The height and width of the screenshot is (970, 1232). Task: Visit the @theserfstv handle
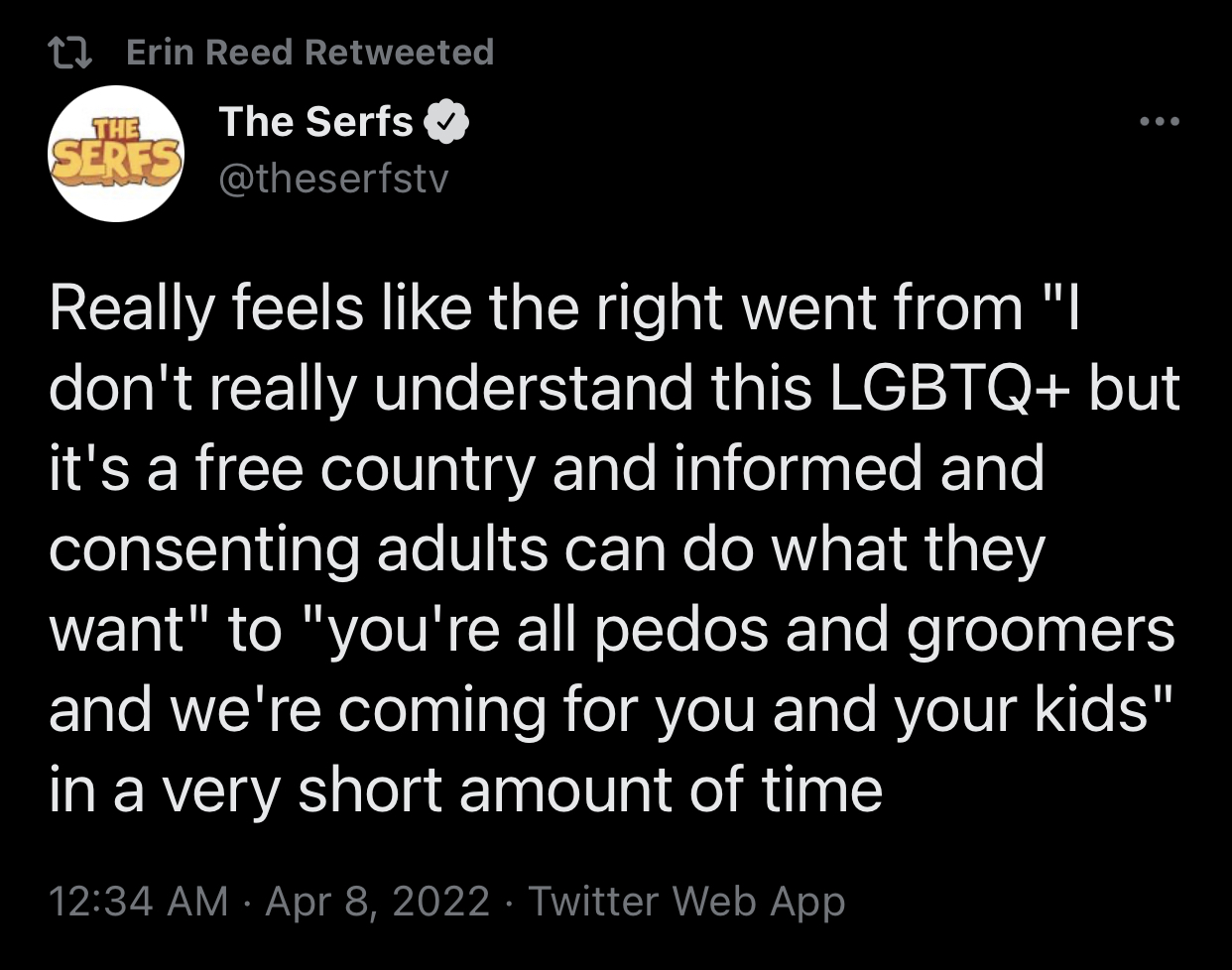pos(333,179)
